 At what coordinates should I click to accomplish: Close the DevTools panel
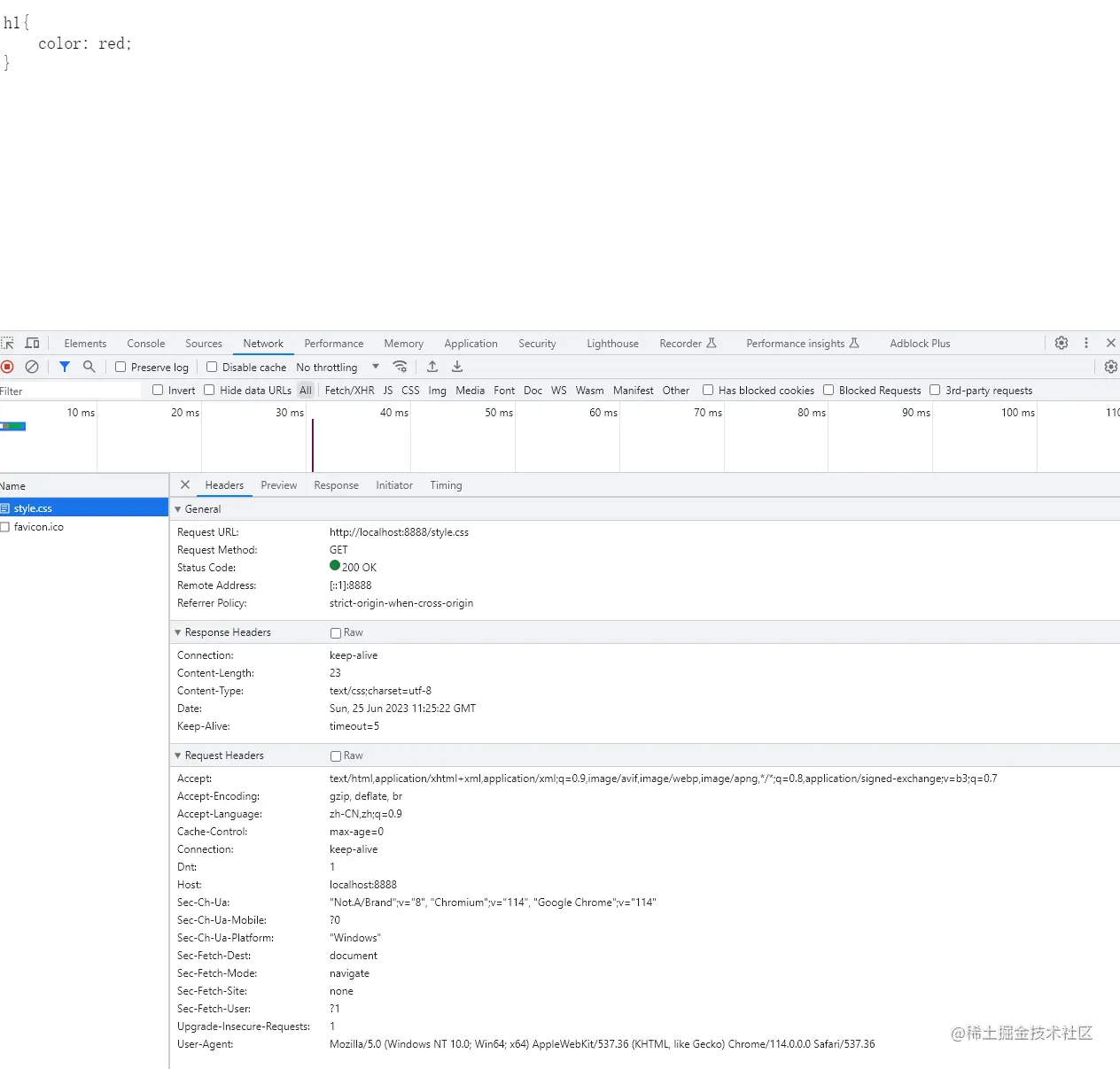click(x=1111, y=343)
